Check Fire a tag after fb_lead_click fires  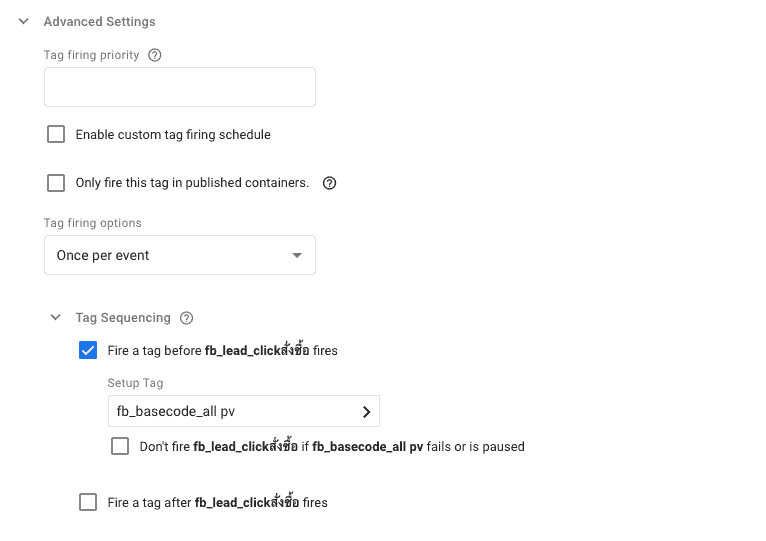click(x=88, y=502)
